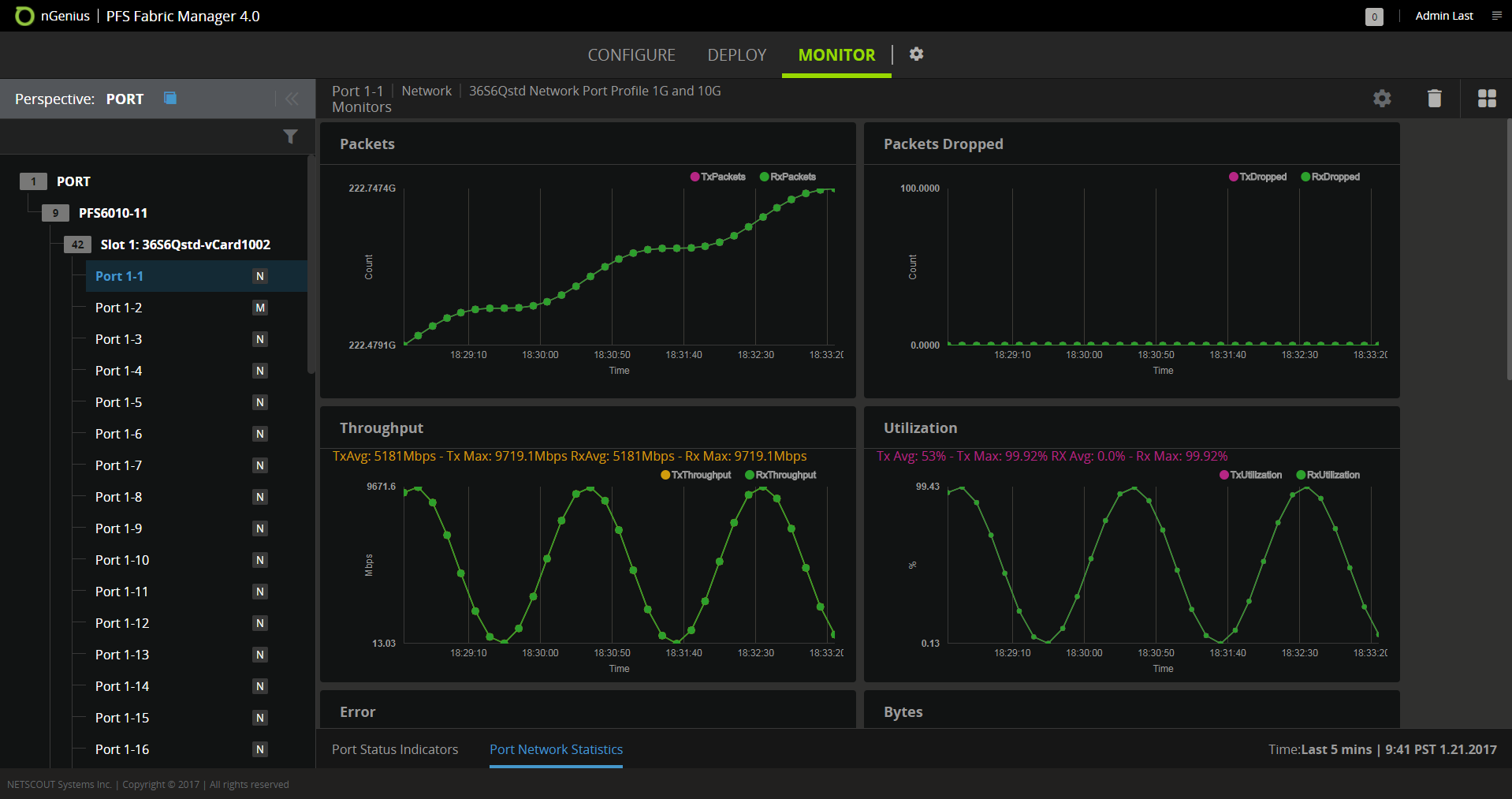This screenshot has height=799, width=1512.
Task: Open settings gear beside MONITOR tab
Action: pyautogui.click(x=916, y=54)
